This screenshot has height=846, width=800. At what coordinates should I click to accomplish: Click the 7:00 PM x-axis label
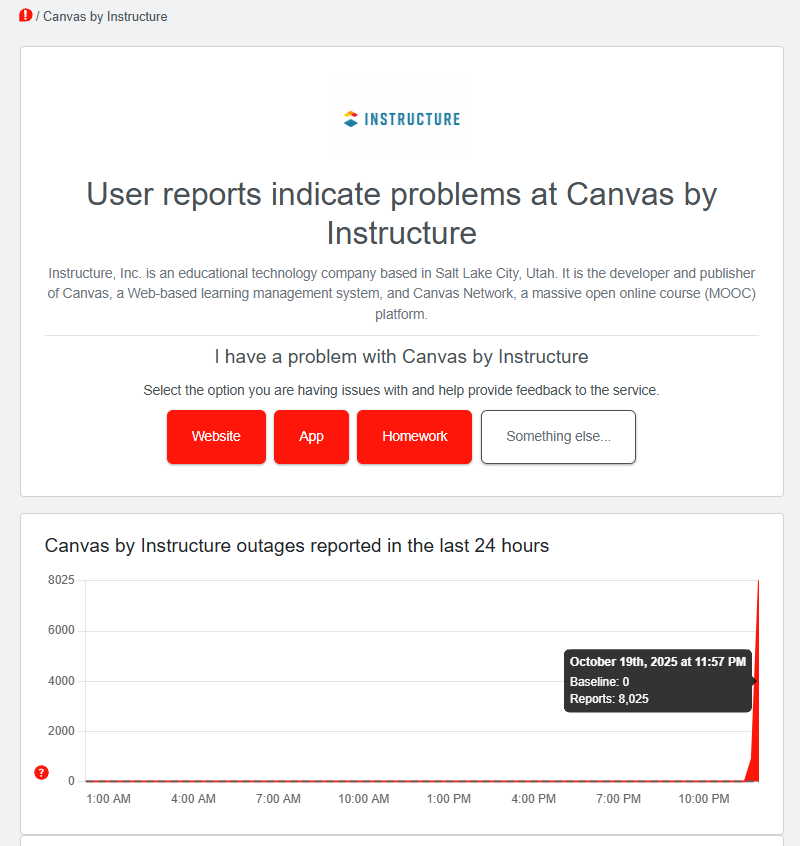pos(618,799)
